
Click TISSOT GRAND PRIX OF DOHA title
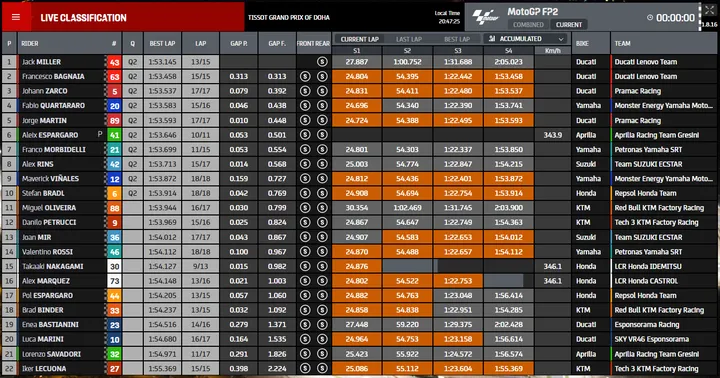tap(289, 17)
